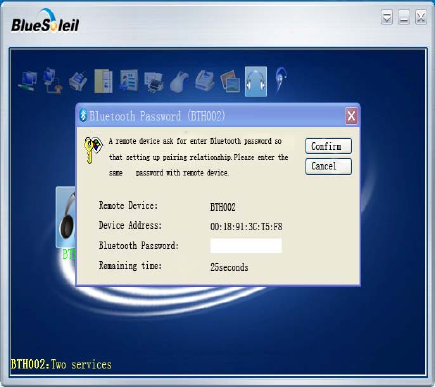Viewport: 435px width, 387px height.
Task: Open the BlueSoleil window menu dropdown arrow
Action: [x=387, y=17]
